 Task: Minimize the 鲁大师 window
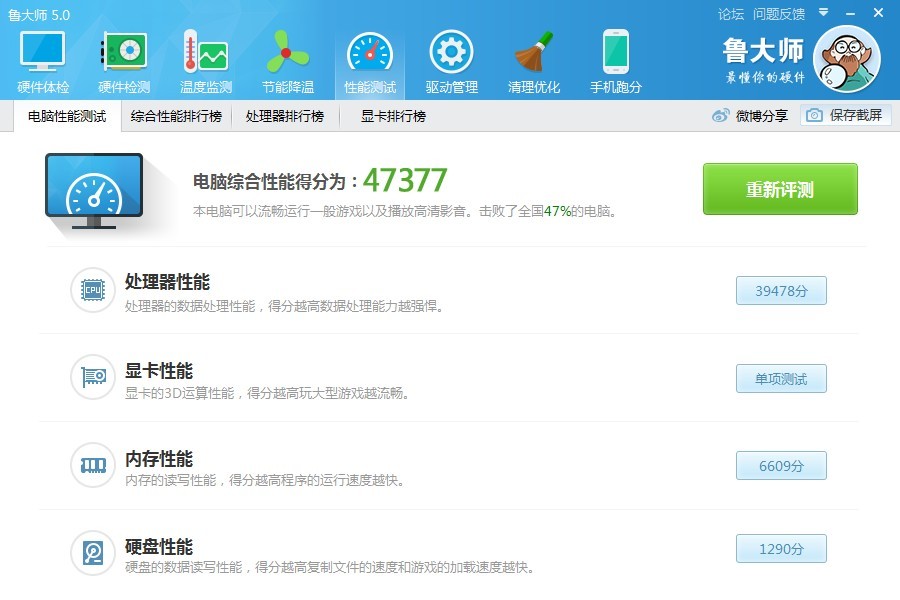[850, 13]
